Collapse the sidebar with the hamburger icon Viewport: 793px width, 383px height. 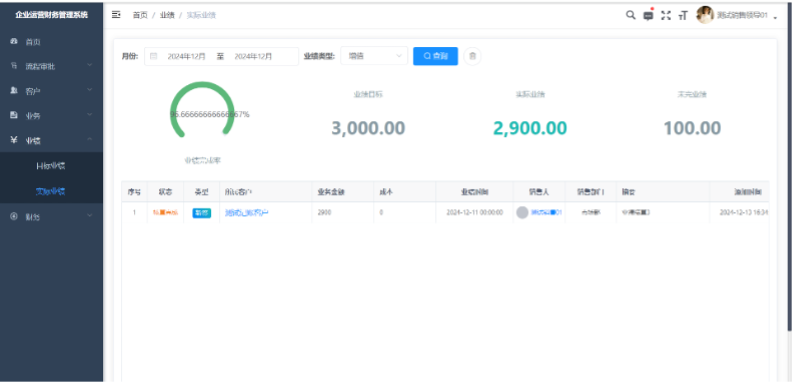pyautogui.click(x=116, y=15)
